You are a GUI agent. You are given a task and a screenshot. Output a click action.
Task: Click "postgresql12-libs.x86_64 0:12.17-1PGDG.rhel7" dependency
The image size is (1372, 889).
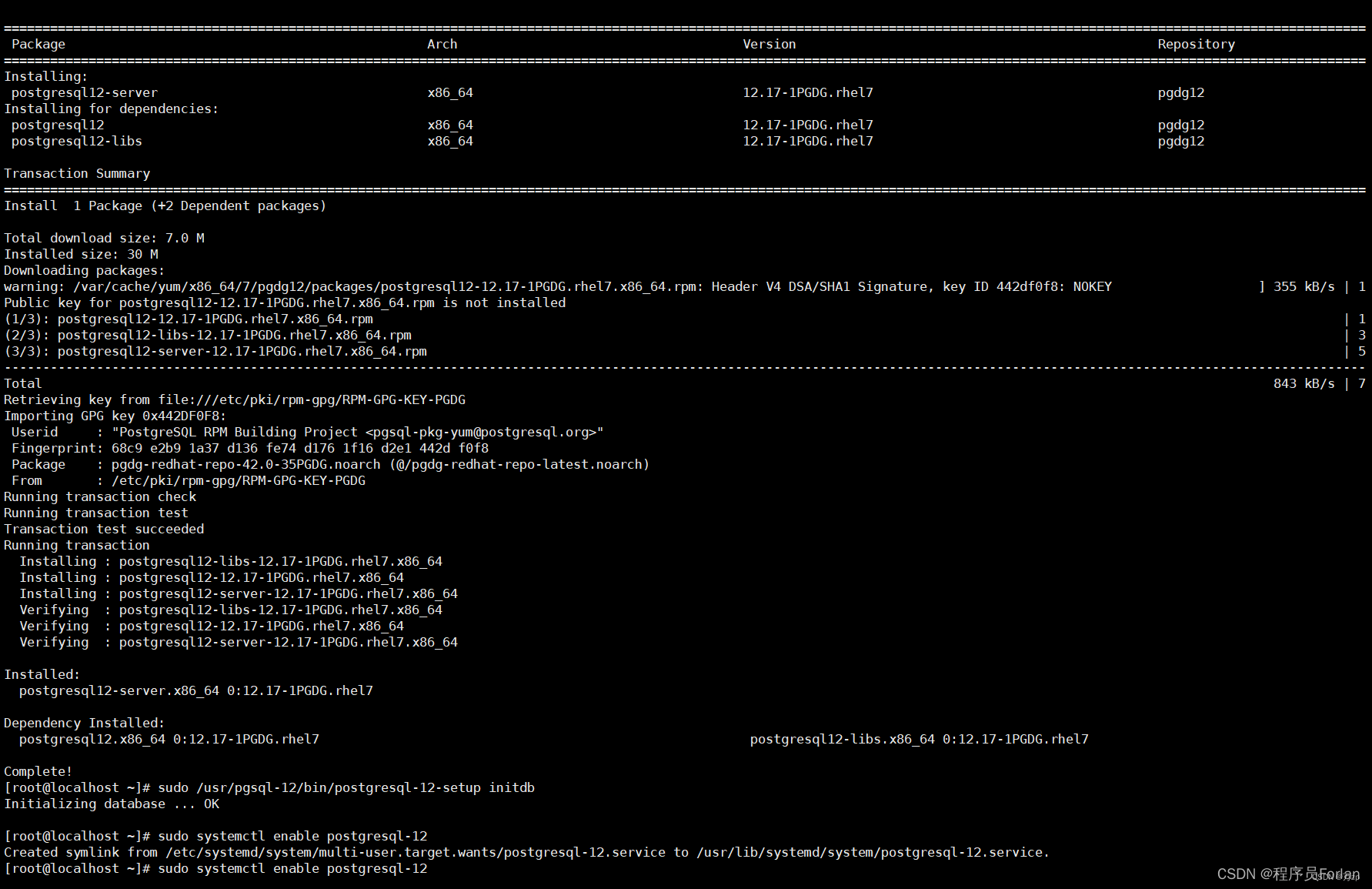[x=920, y=739]
